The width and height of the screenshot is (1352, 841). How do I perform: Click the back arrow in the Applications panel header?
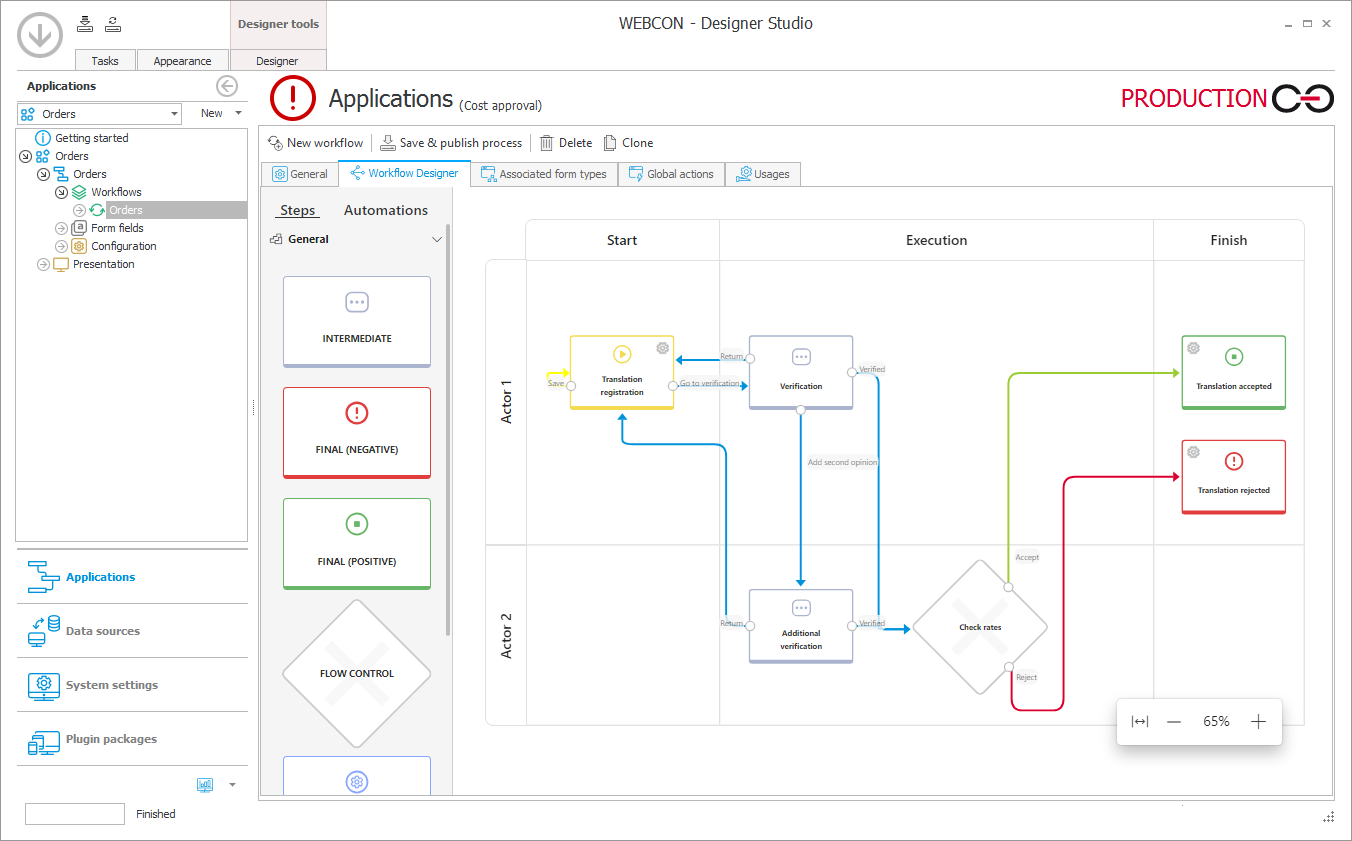227,86
